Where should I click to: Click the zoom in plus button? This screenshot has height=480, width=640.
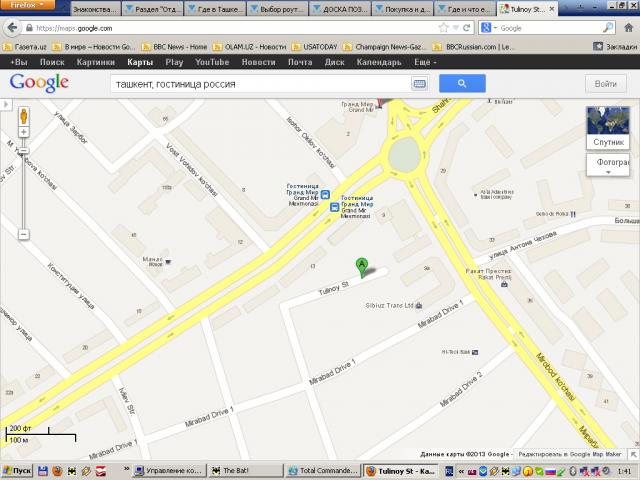(23, 145)
